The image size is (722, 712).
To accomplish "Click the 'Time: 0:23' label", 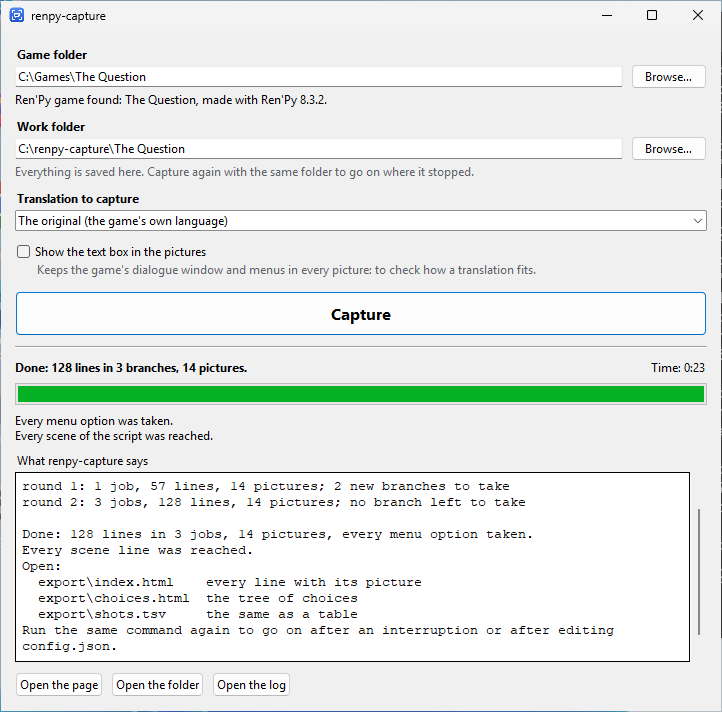I will pyautogui.click(x=678, y=368).
